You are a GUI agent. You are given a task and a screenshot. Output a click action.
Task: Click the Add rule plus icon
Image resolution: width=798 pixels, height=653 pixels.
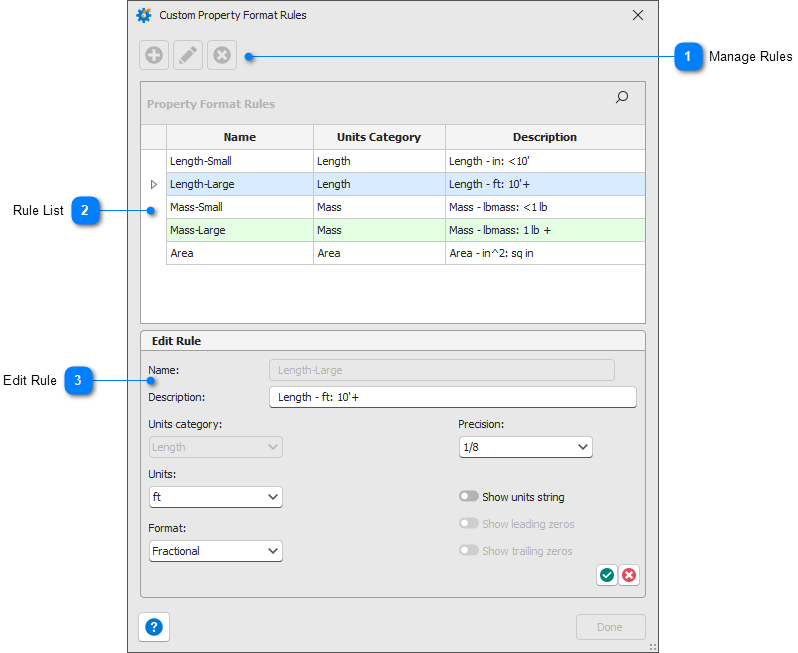[x=154, y=55]
